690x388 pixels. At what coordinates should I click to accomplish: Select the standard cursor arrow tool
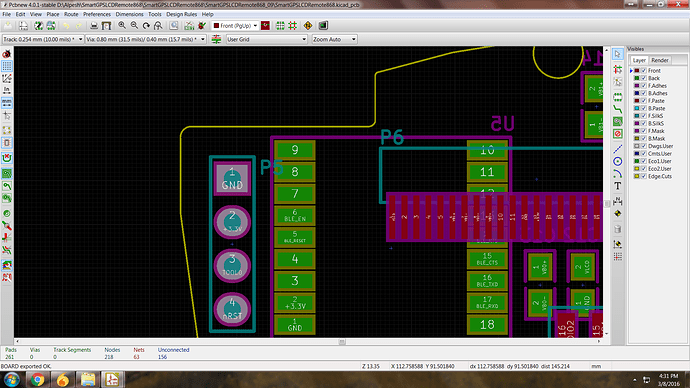(x=618, y=54)
